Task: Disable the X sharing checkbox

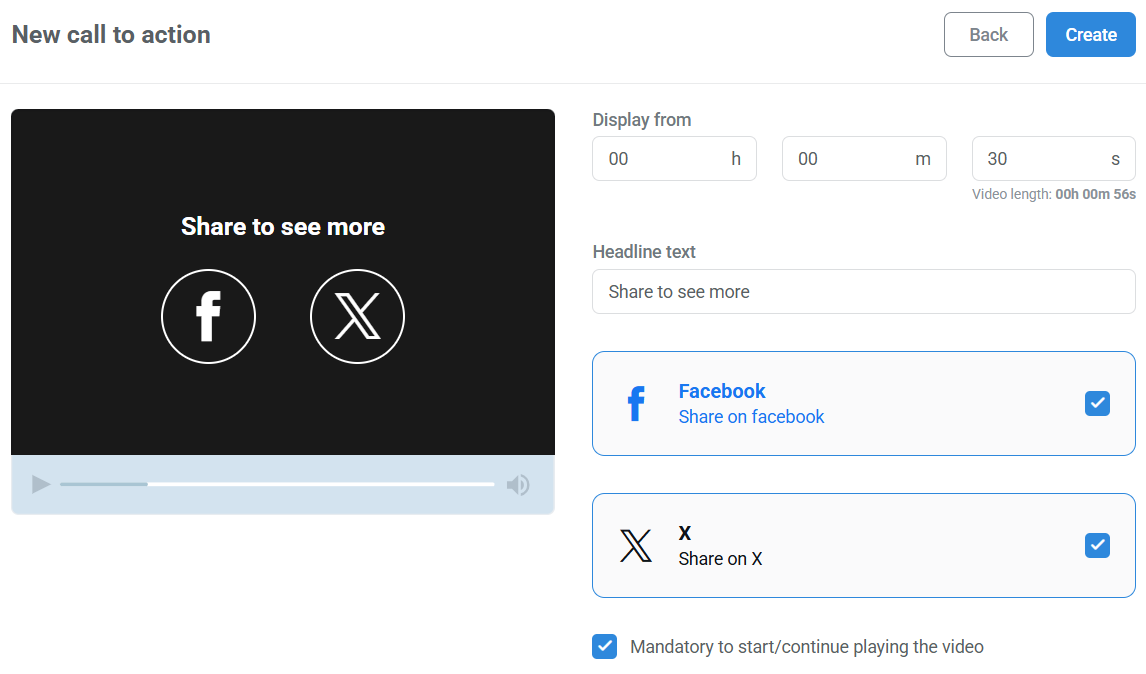Action: pyautogui.click(x=1097, y=545)
